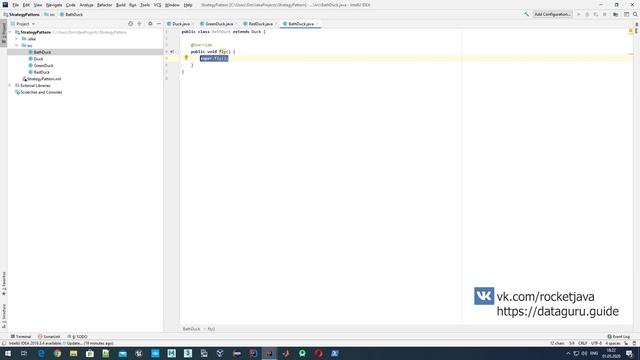Click the Add Configuration button
Viewport: 640px width, 360px height.
point(552,14)
